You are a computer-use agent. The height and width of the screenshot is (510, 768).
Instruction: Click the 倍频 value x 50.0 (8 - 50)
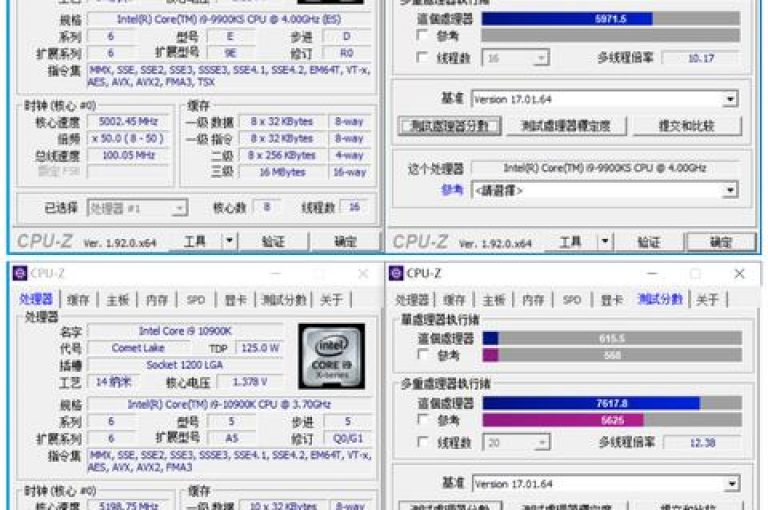tap(128, 138)
